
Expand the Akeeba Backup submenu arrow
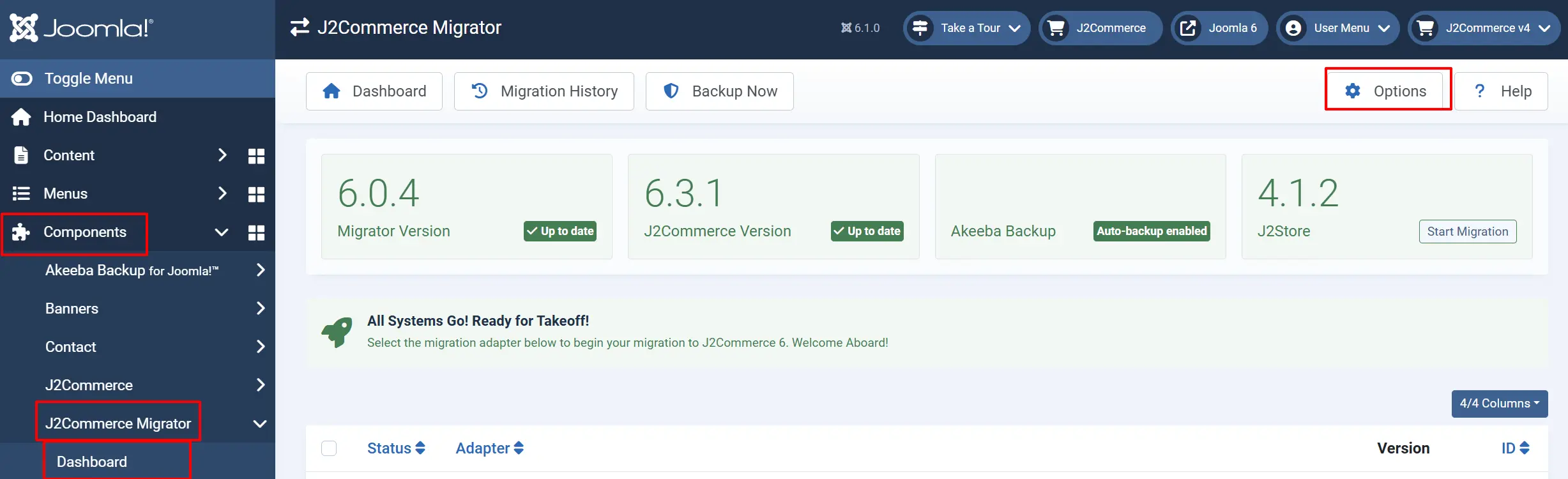click(260, 270)
